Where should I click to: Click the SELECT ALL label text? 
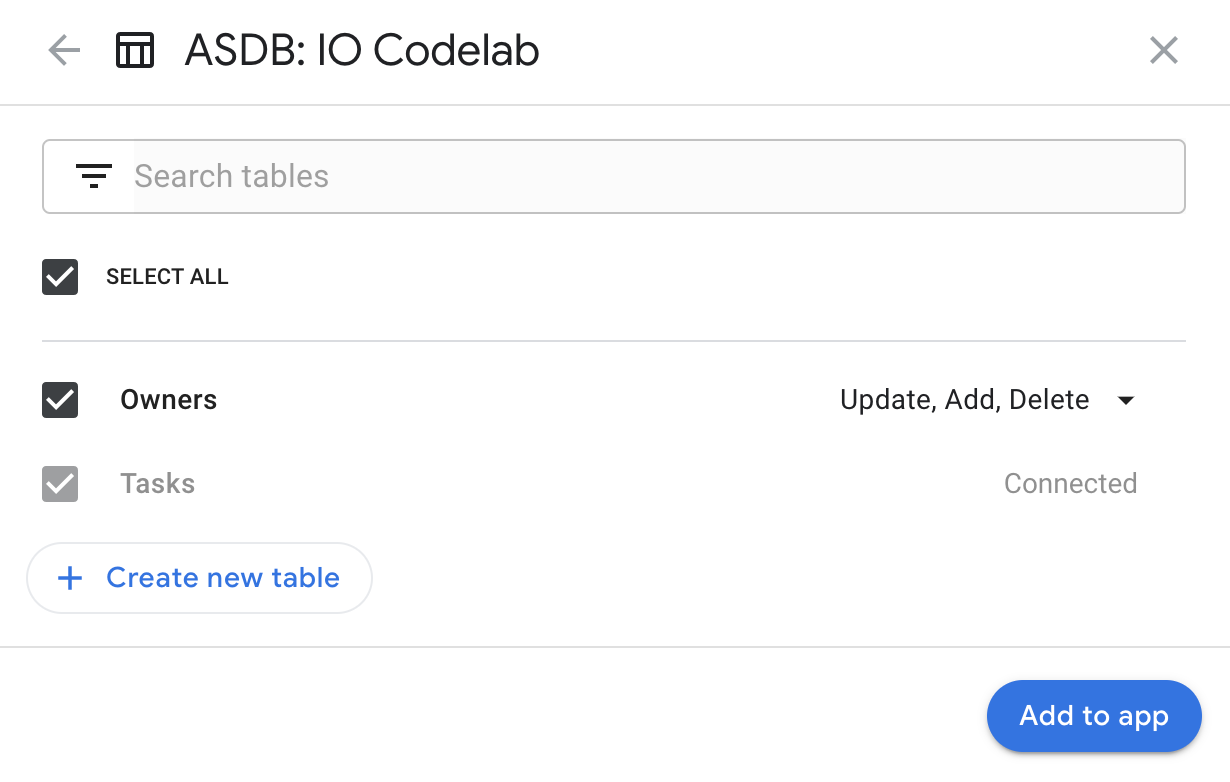click(x=167, y=277)
